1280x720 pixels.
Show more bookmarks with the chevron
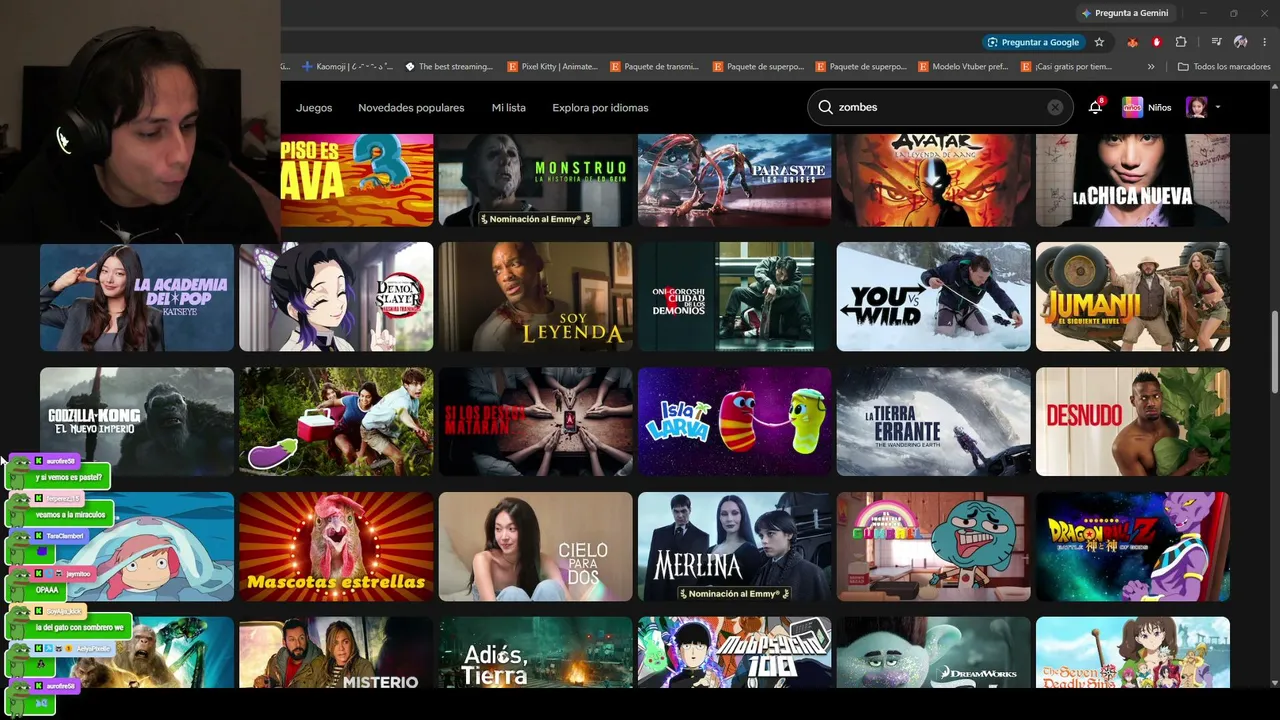pyautogui.click(x=1151, y=67)
